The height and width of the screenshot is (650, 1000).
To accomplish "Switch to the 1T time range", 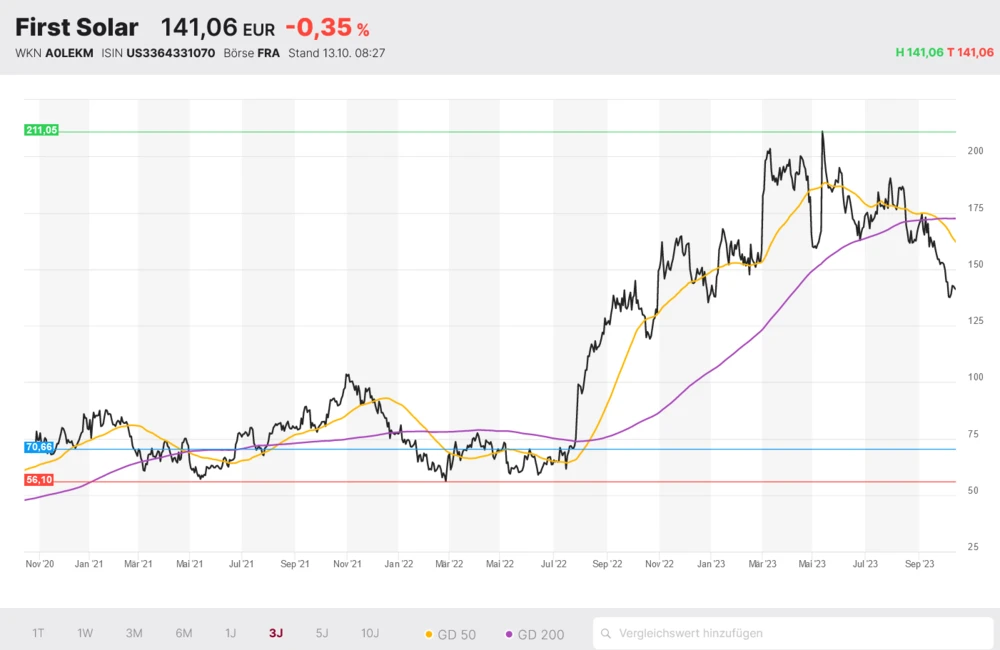I will click(38, 633).
